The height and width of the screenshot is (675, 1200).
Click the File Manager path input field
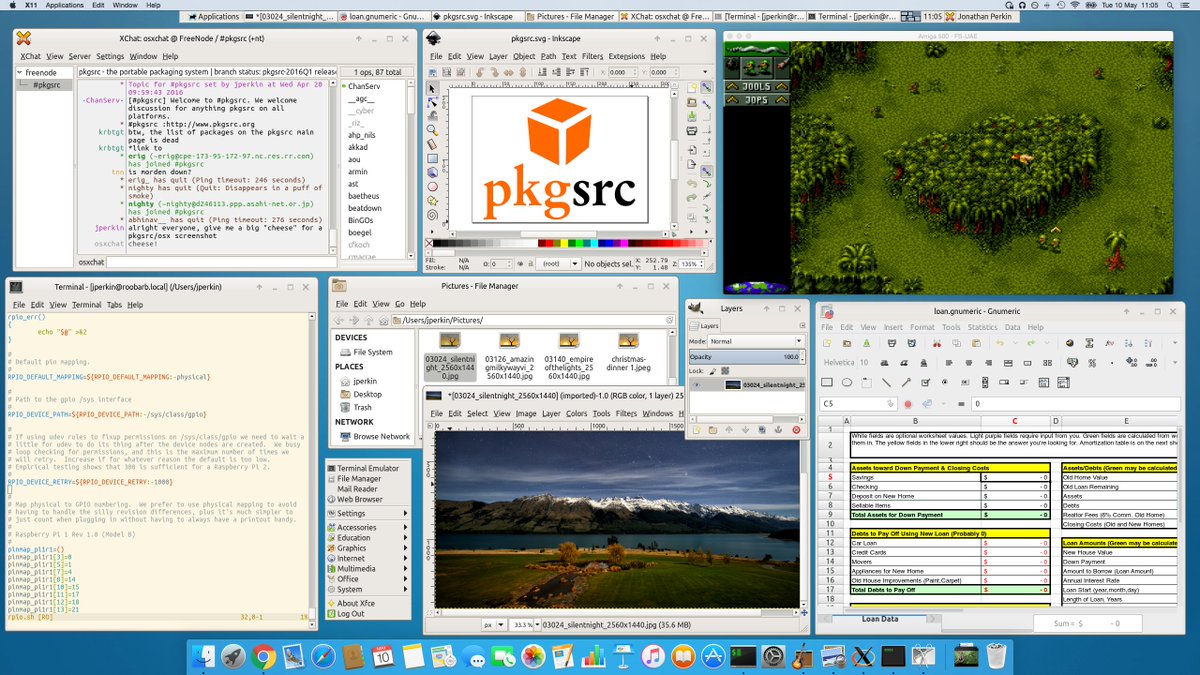(x=533, y=320)
